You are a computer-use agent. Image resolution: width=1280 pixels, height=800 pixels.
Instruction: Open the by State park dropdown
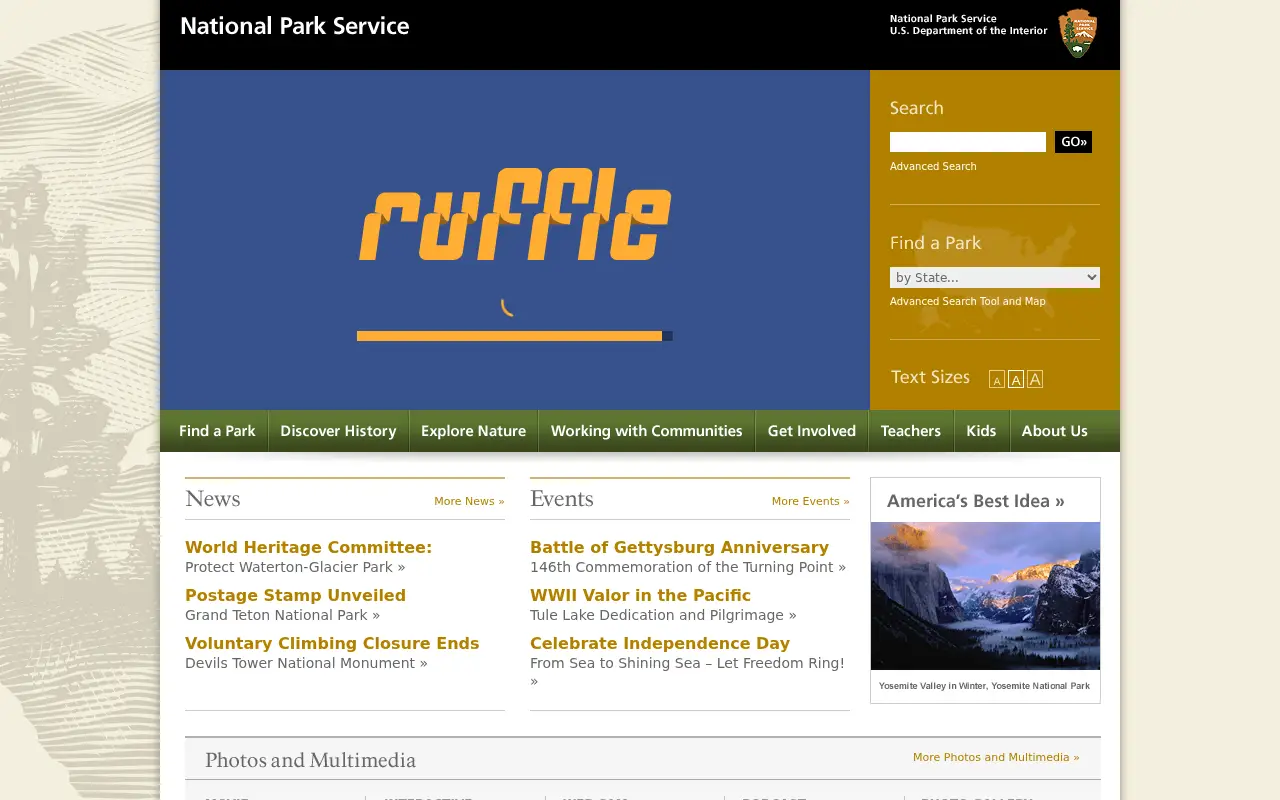click(x=995, y=277)
